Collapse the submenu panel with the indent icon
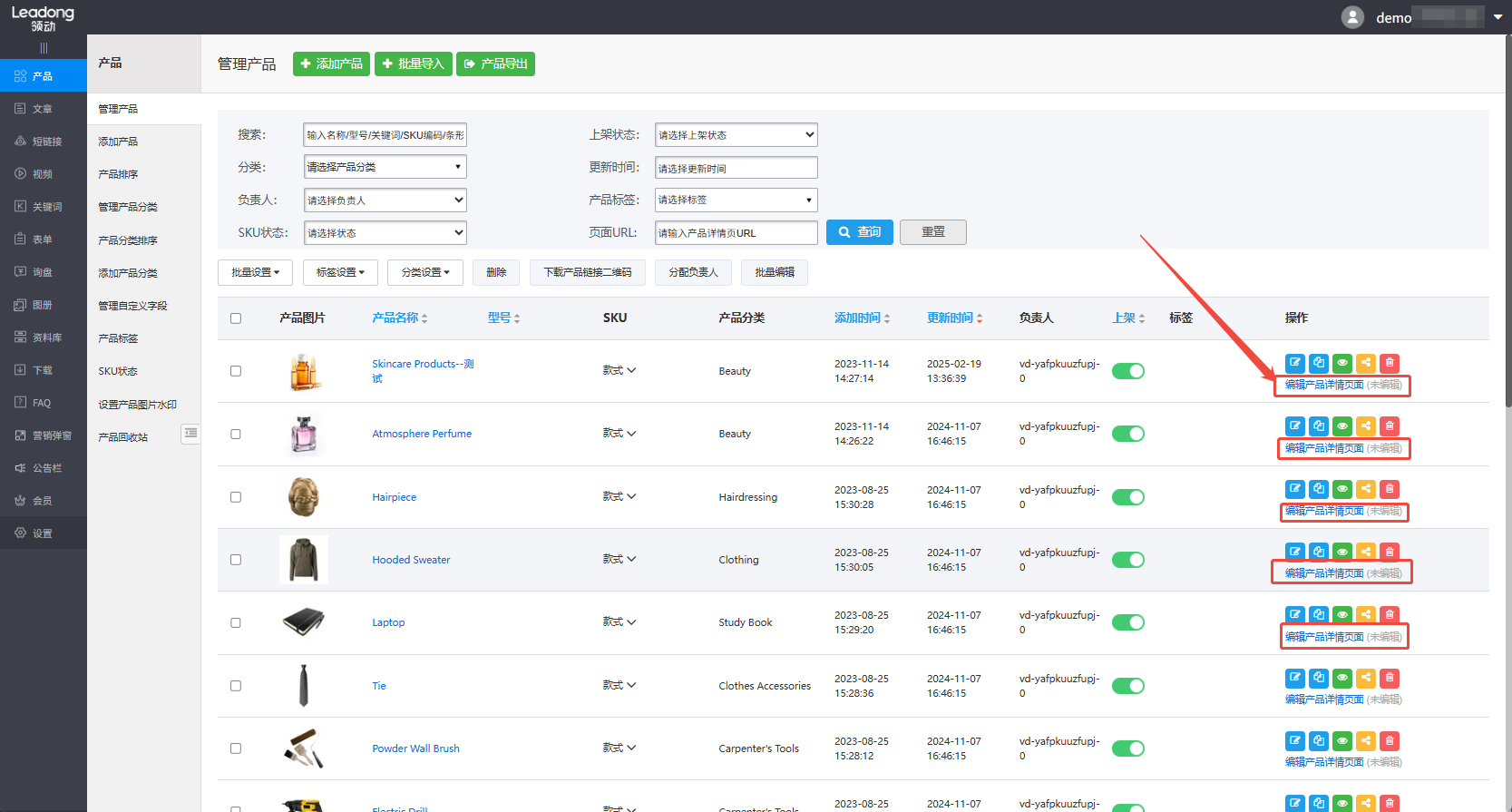Viewport: 1512px width, 812px height. (x=190, y=434)
